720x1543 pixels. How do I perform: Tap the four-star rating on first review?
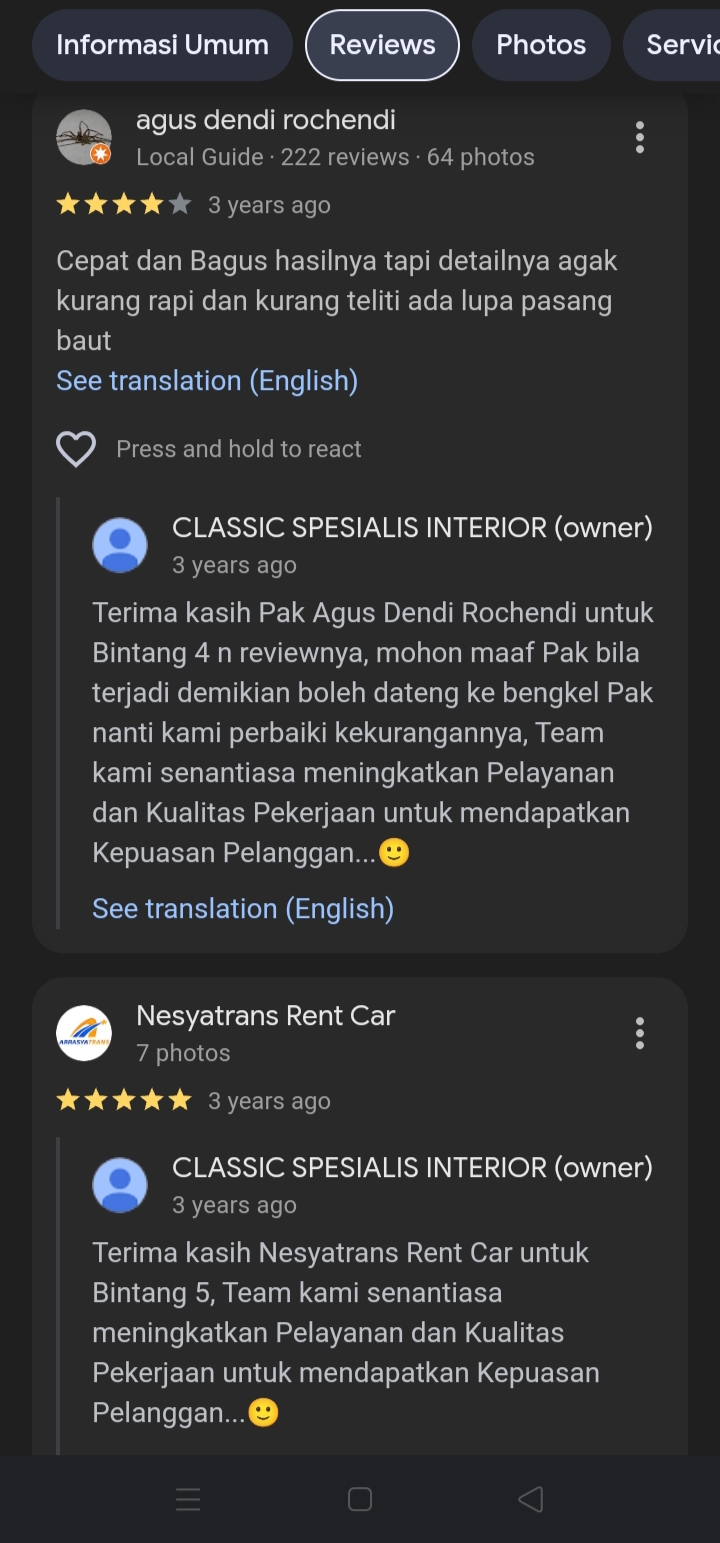click(124, 205)
